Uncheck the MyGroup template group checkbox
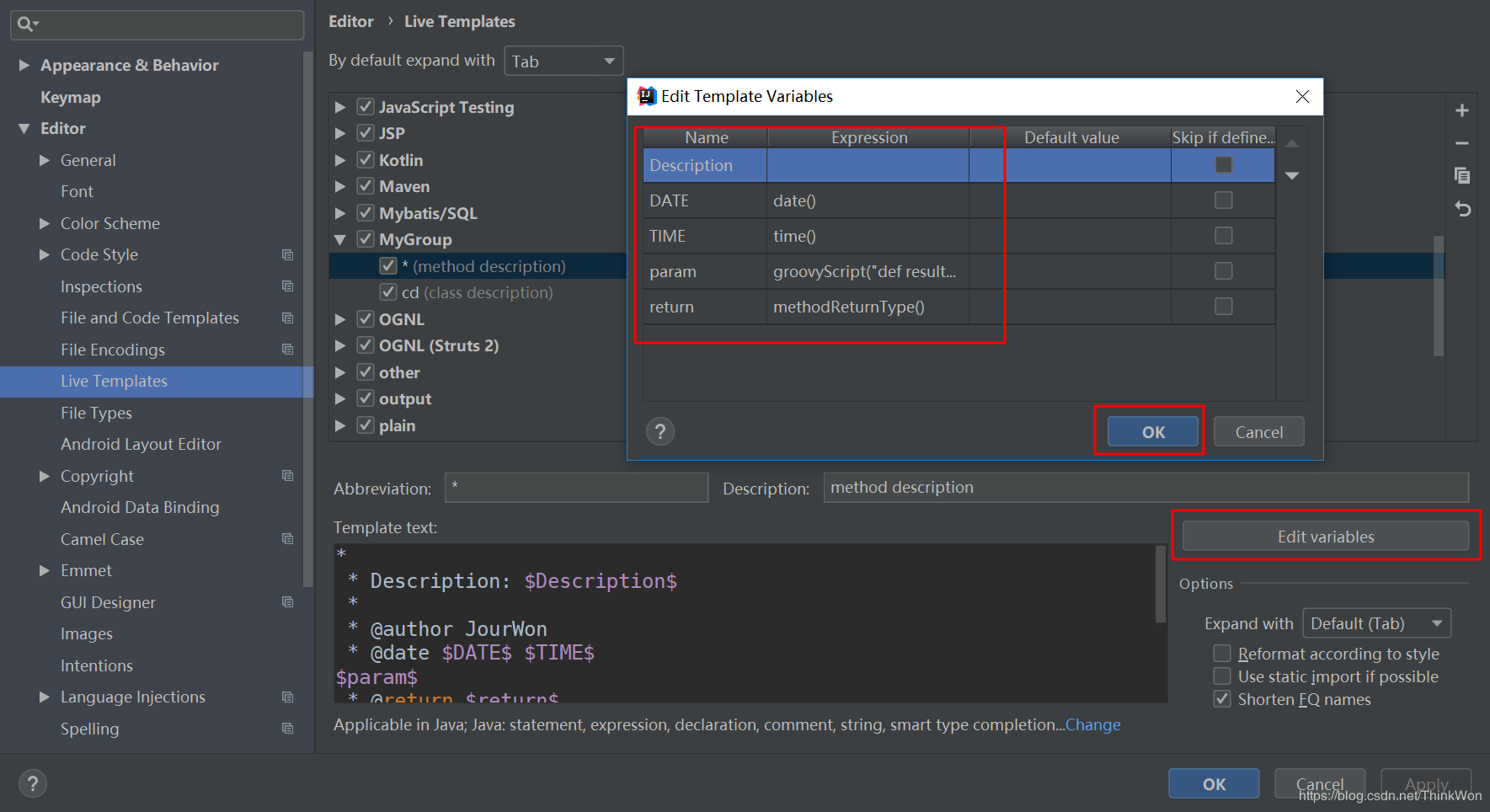Viewport: 1490px width, 812px height. click(x=366, y=239)
